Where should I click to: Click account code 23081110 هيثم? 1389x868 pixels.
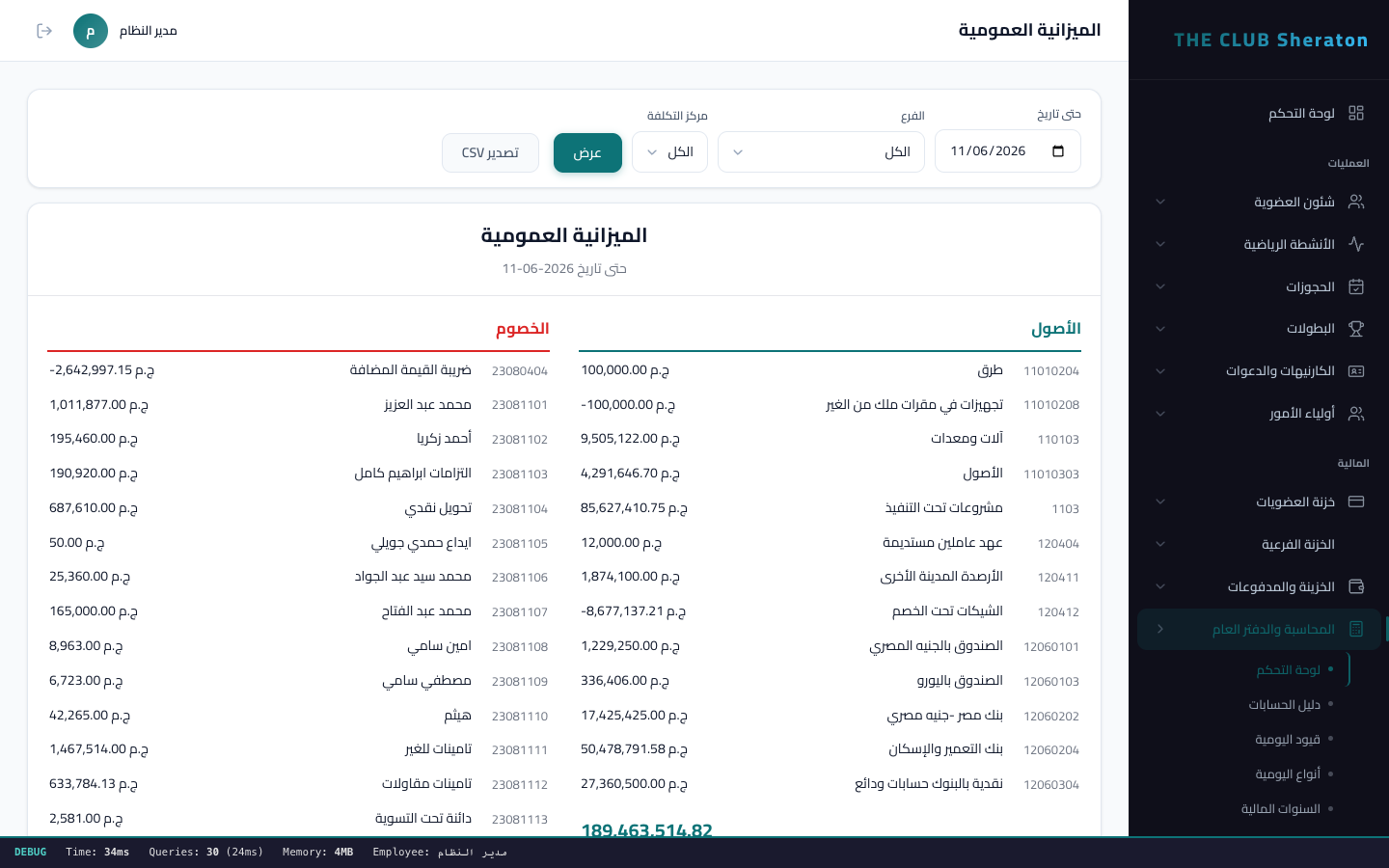[x=519, y=717]
